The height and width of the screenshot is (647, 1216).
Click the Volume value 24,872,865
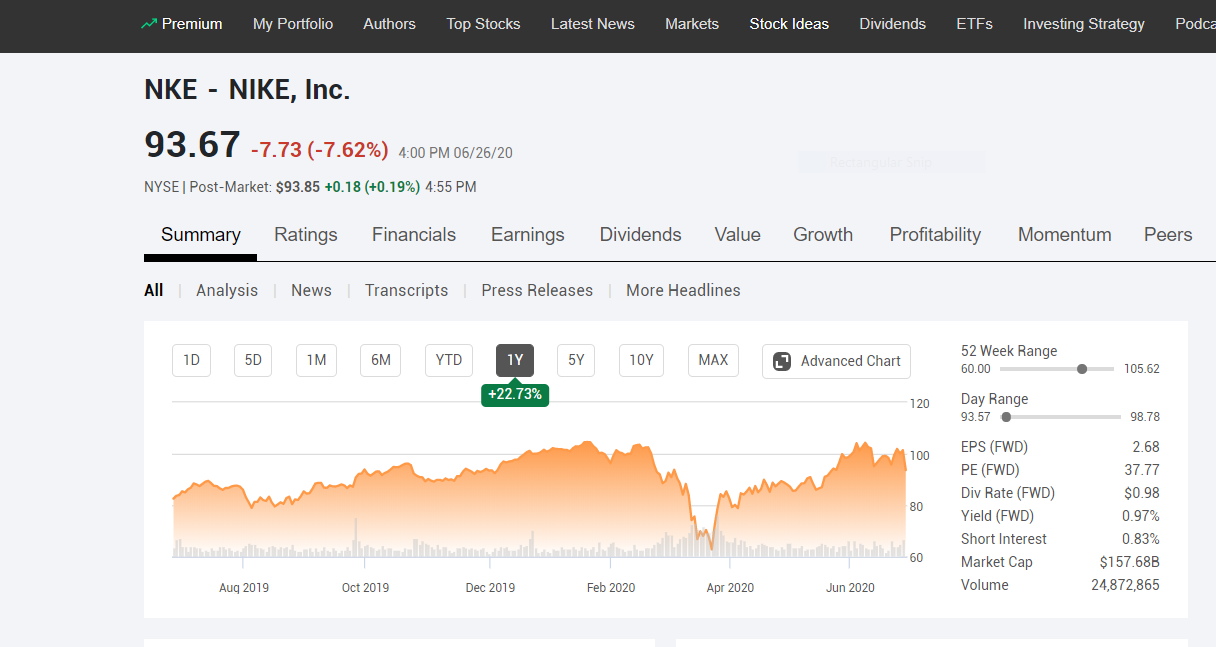click(1125, 585)
